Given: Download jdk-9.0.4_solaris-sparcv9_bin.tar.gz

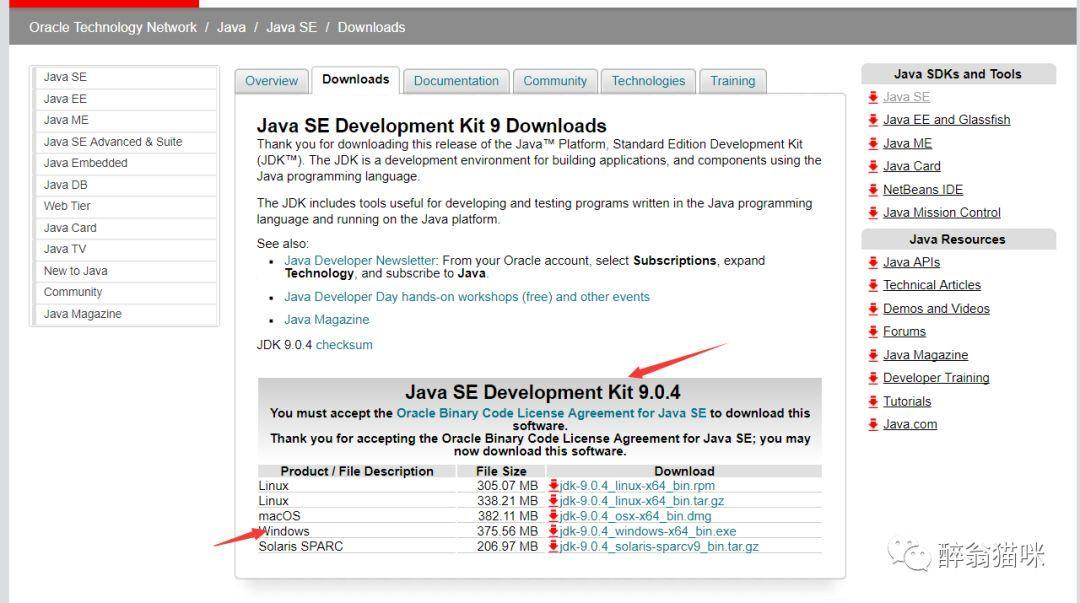Looking at the screenshot, I should click(x=659, y=546).
